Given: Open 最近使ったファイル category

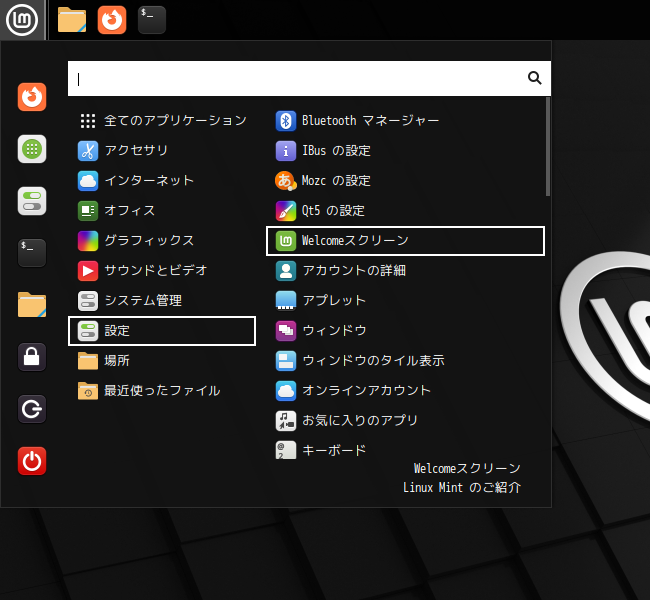Looking at the screenshot, I should (162, 391).
